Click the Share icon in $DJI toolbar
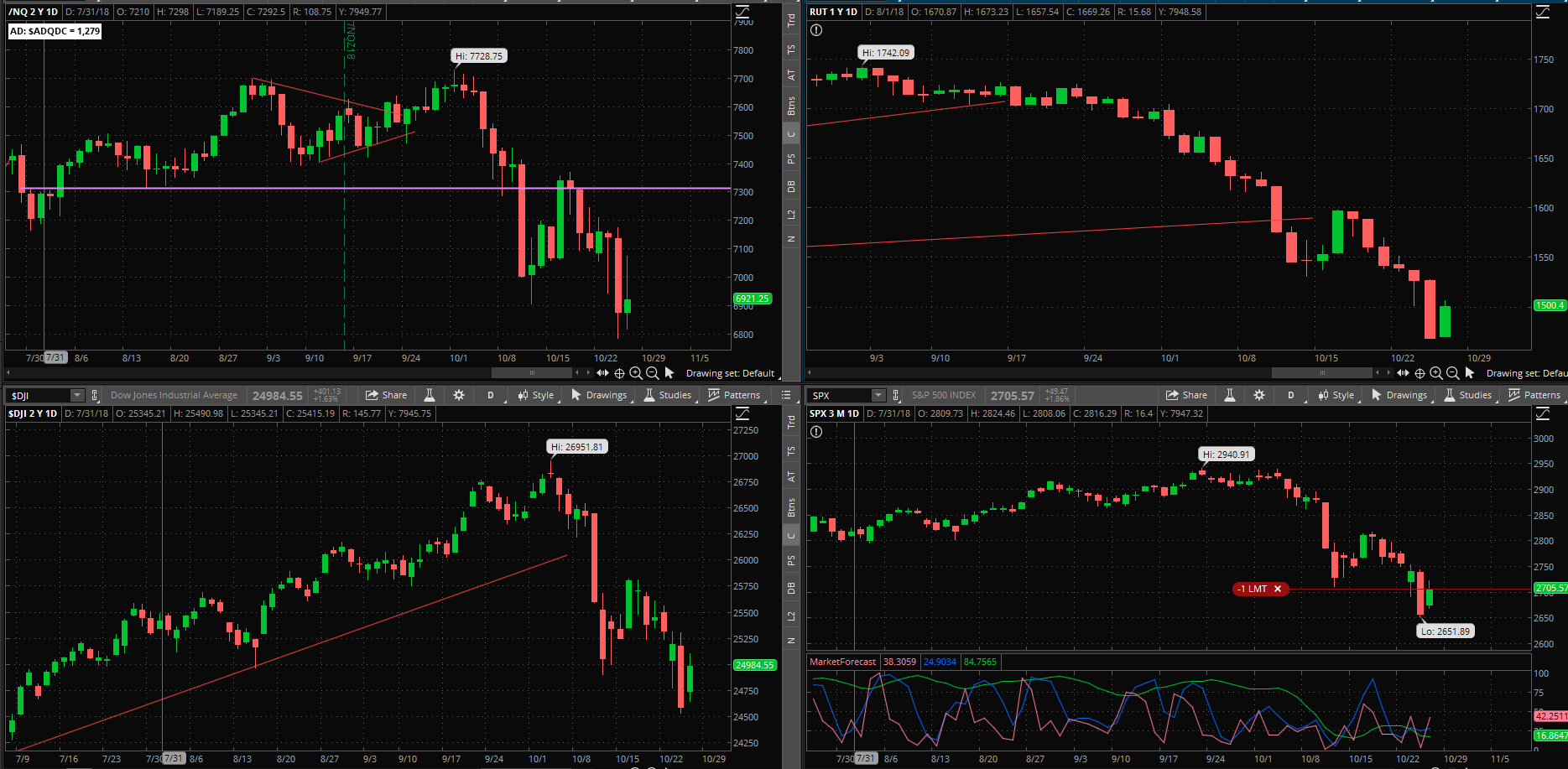Image resolution: width=1568 pixels, height=769 pixels. [387, 395]
